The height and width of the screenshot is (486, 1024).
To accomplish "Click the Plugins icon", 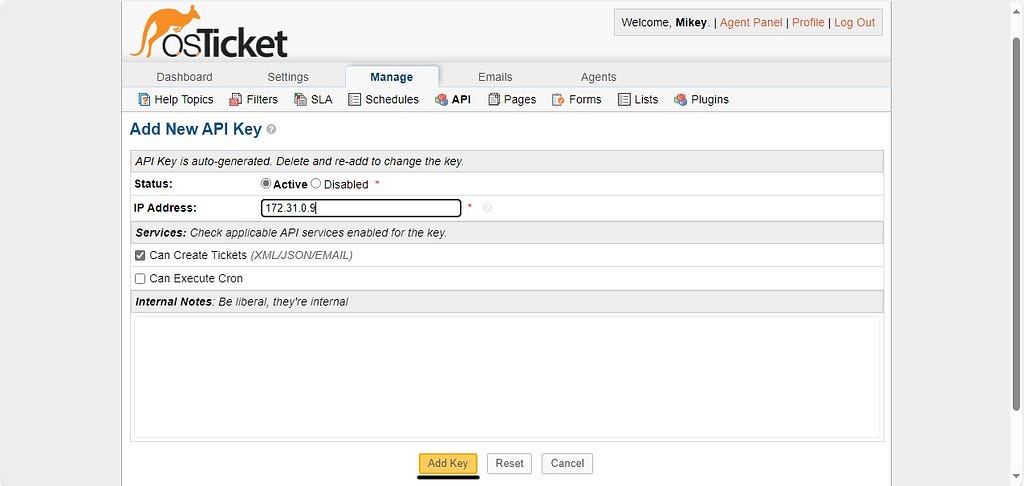I will tap(680, 99).
